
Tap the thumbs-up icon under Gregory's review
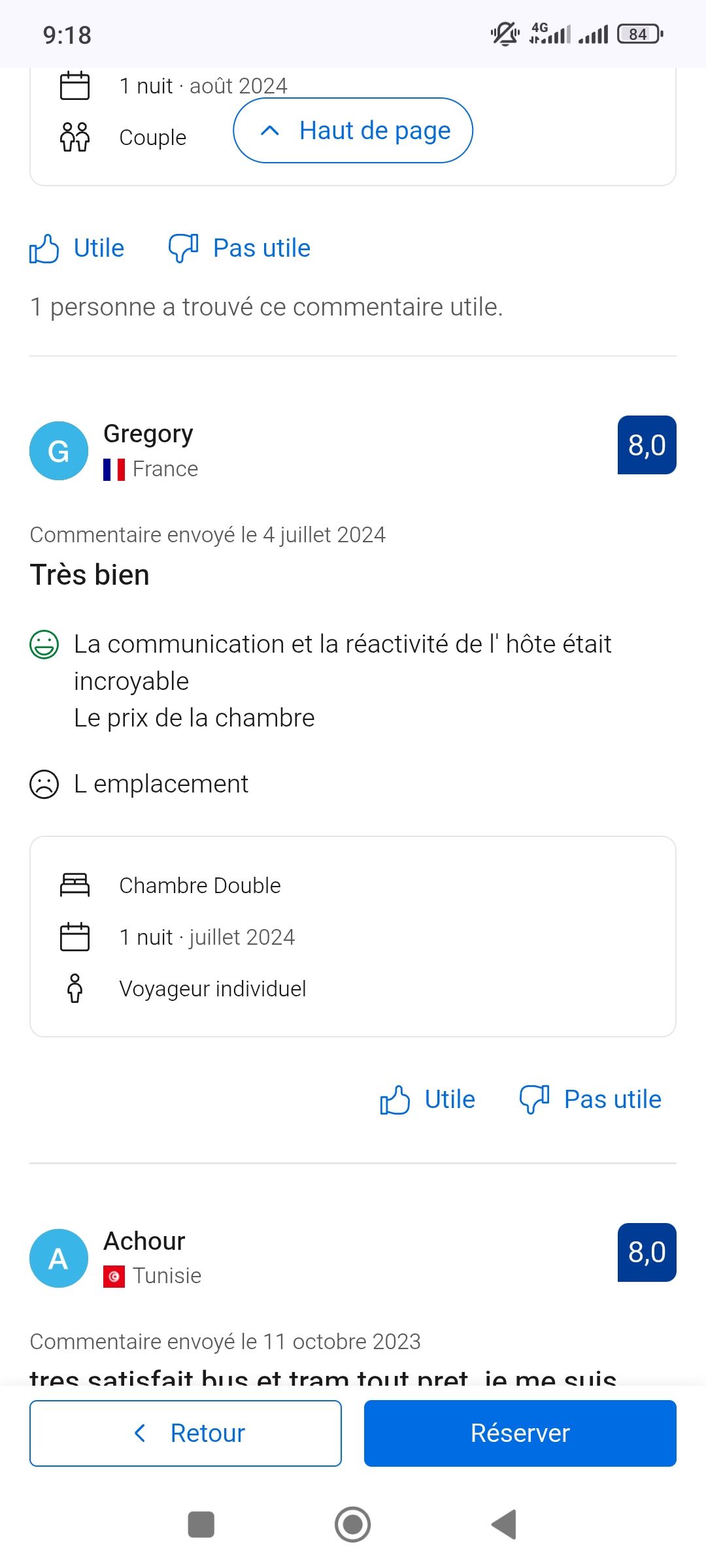395,1100
